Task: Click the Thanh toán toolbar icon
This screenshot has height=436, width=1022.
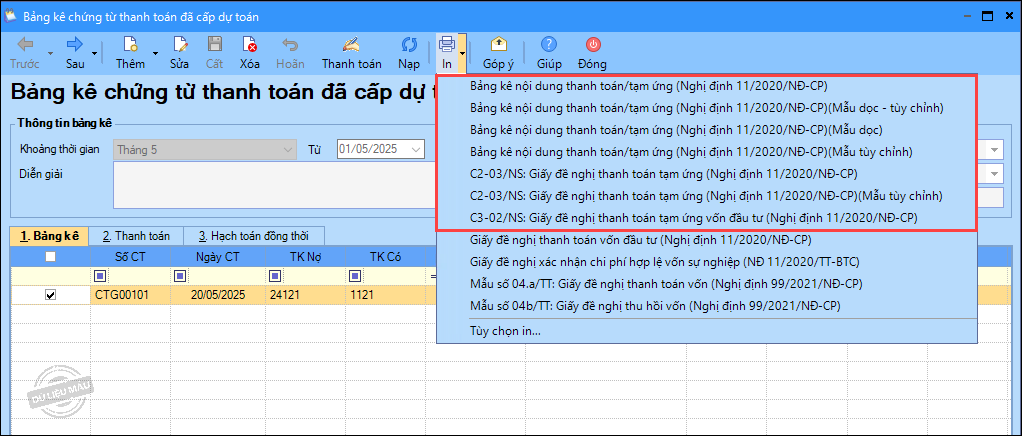Action: click(x=351, y=45)
